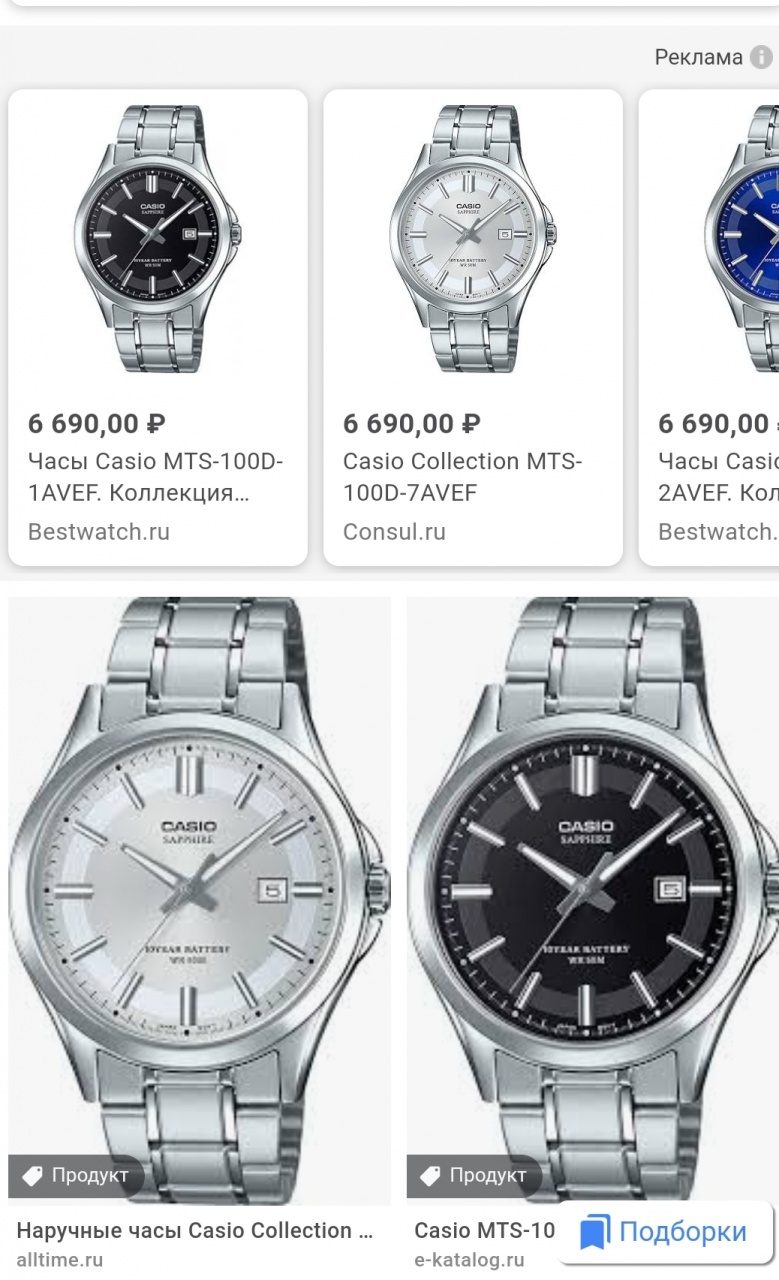Open the alltime.ru source link
This screenshot has height=1280, width=779.
(59, 1260)
